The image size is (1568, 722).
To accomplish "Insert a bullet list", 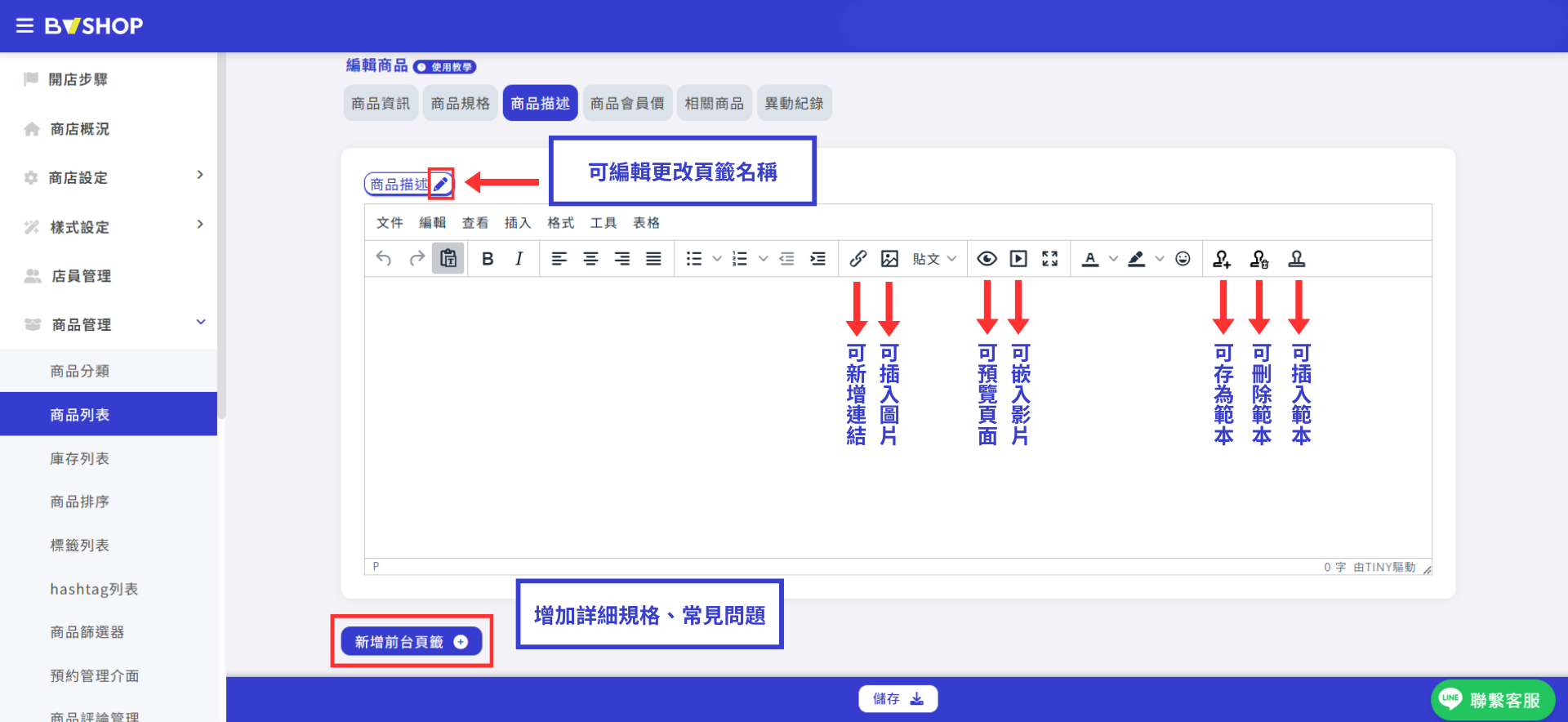I will (x=694, y=259).
